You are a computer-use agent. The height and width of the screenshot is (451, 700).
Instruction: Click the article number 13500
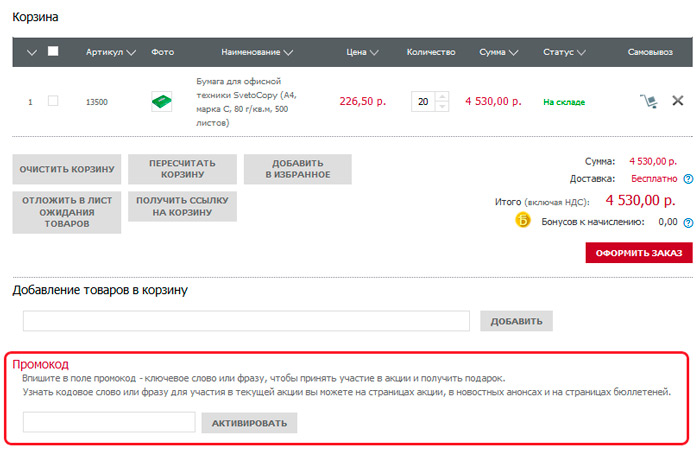tap(97, 102)
